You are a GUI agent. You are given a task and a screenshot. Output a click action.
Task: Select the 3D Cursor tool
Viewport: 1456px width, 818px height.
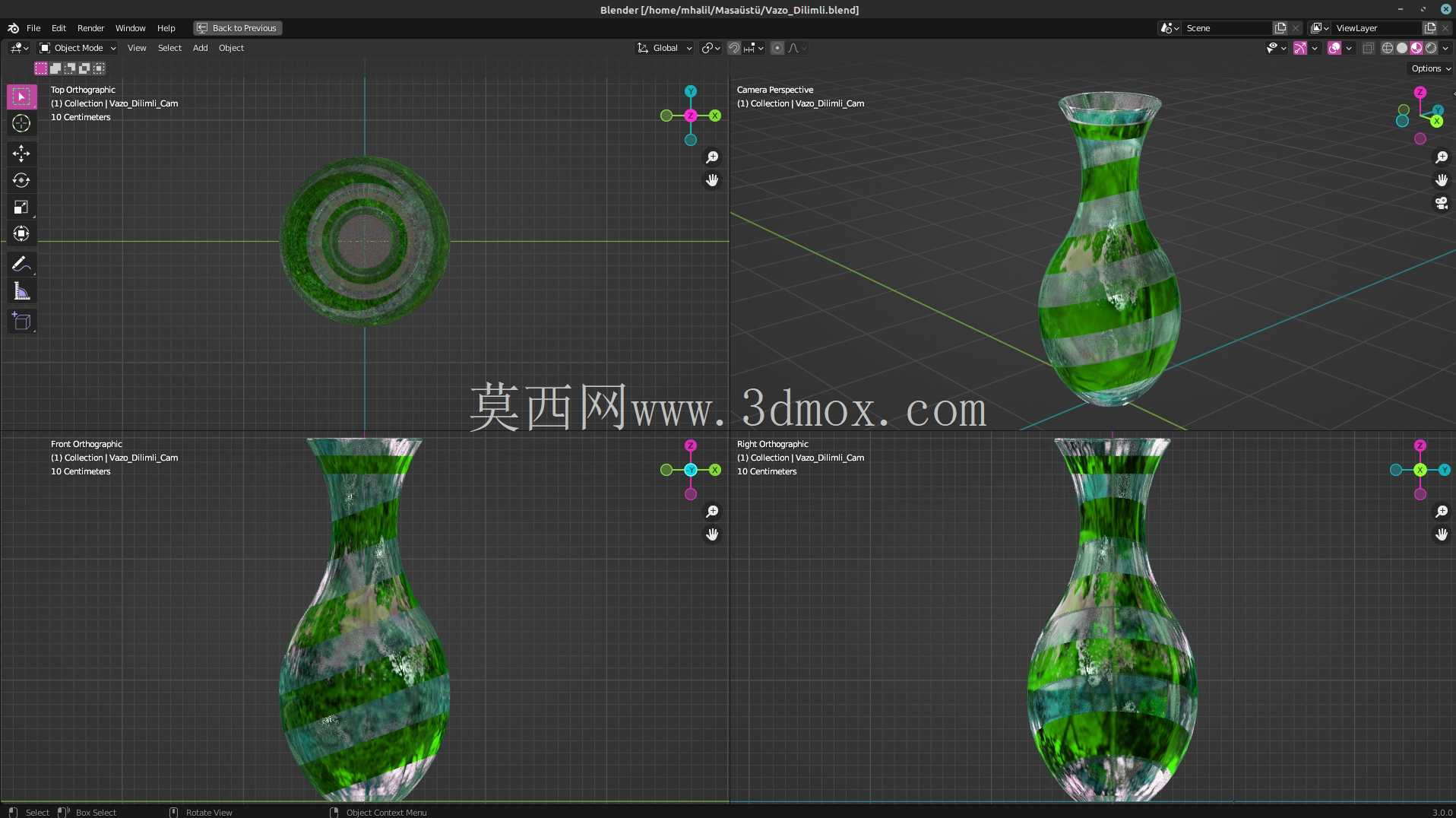(x=21, y=123)
